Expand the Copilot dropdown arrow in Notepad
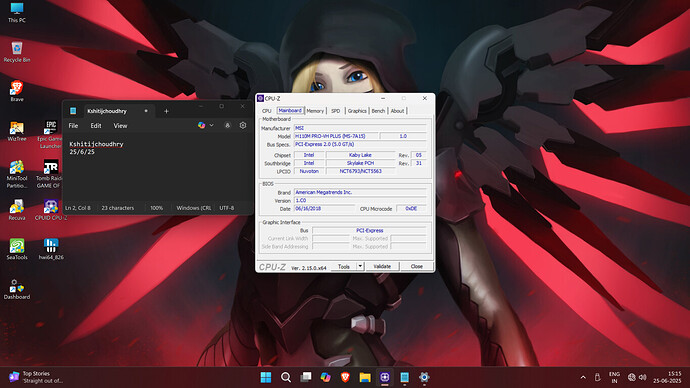690x388 pixels. 212,125
